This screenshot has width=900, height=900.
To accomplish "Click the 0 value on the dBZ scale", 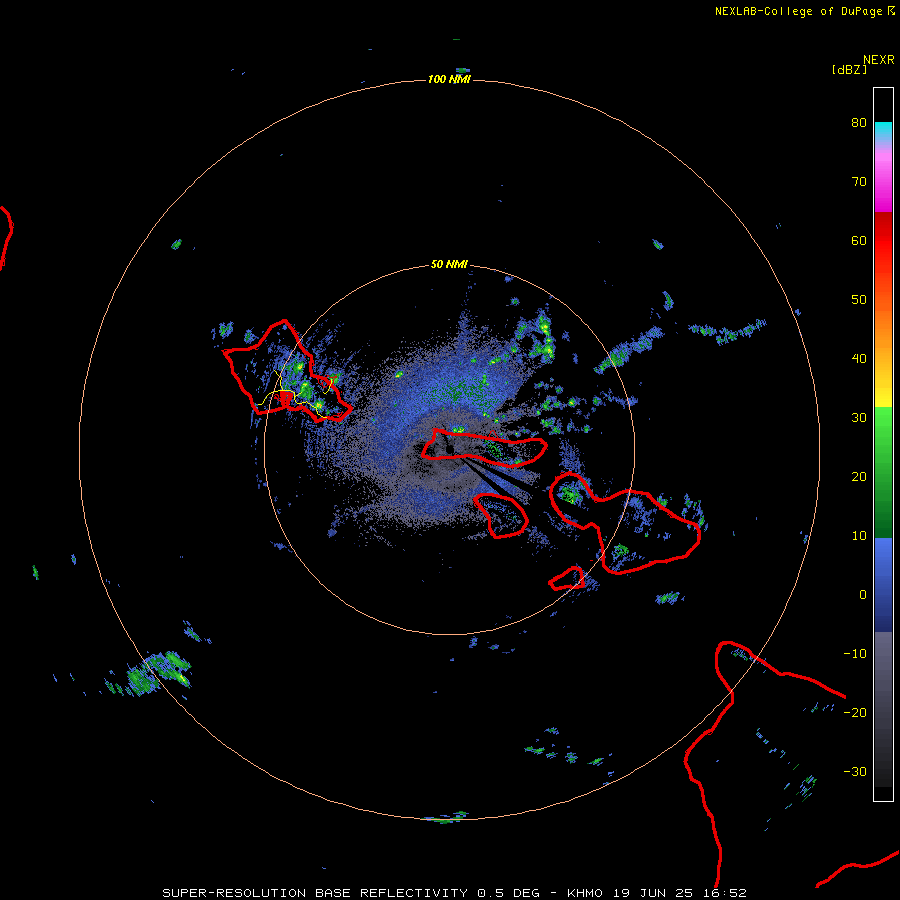I will pos(863,595).
